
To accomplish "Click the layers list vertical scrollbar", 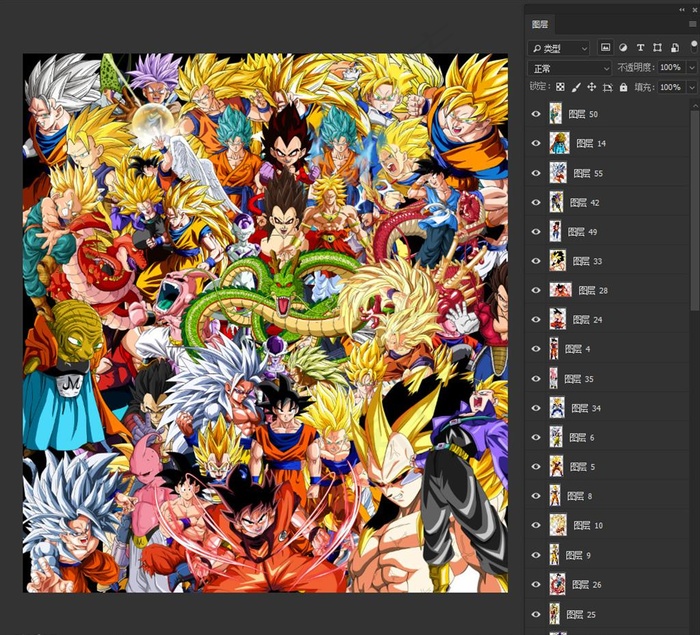I will tap(695, 210).
